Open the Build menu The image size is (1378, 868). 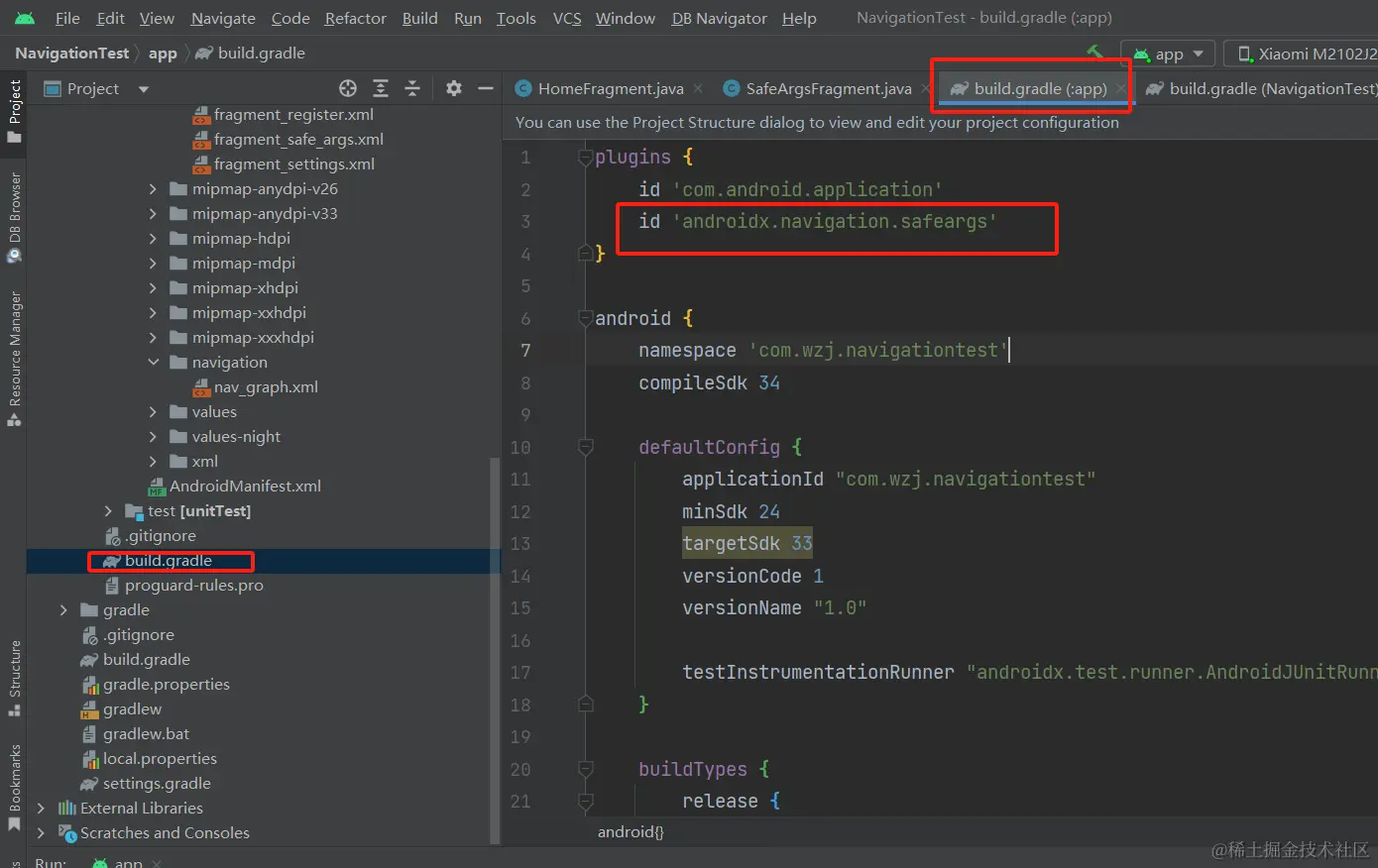(420, 18)
